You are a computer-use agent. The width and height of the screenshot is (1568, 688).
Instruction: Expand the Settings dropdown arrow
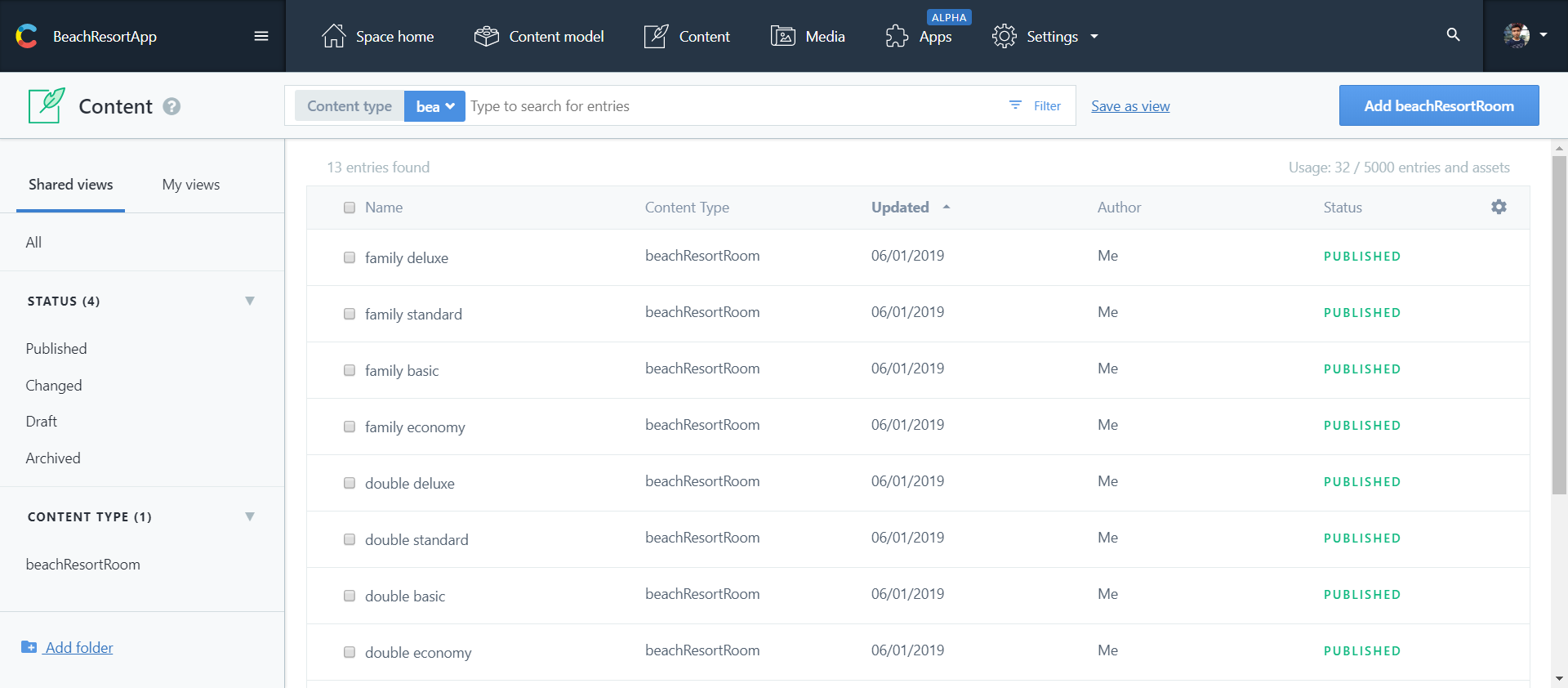click(x=1094, y=36)
